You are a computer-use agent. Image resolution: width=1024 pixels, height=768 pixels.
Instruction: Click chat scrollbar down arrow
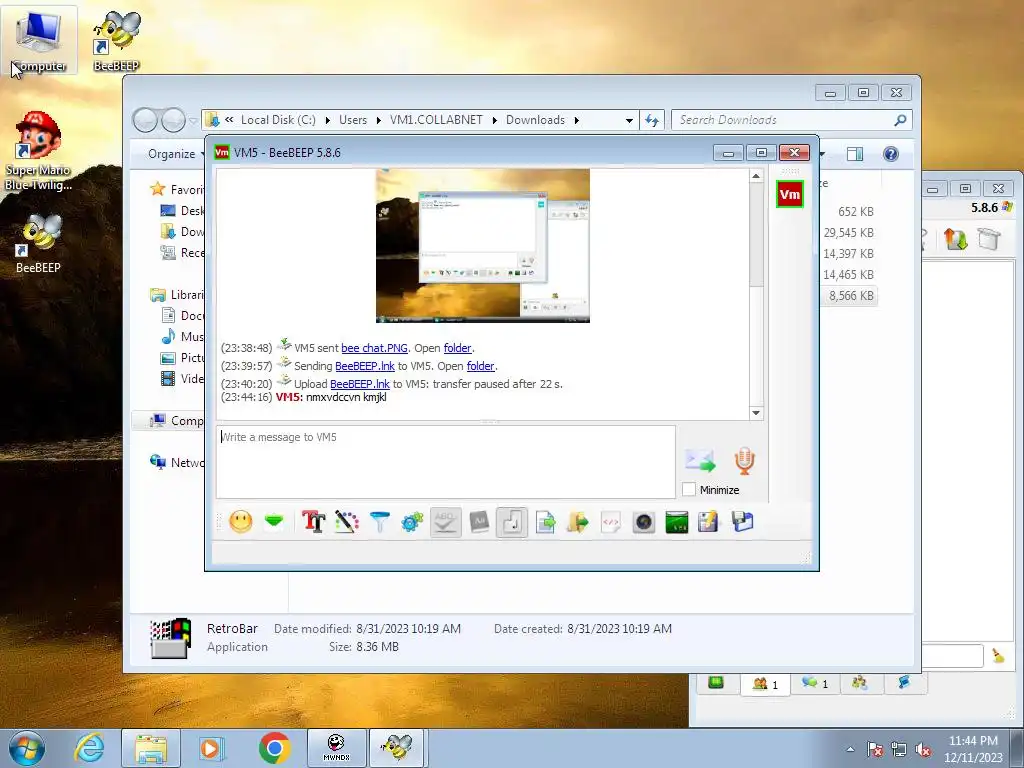(x=756, y=413)
